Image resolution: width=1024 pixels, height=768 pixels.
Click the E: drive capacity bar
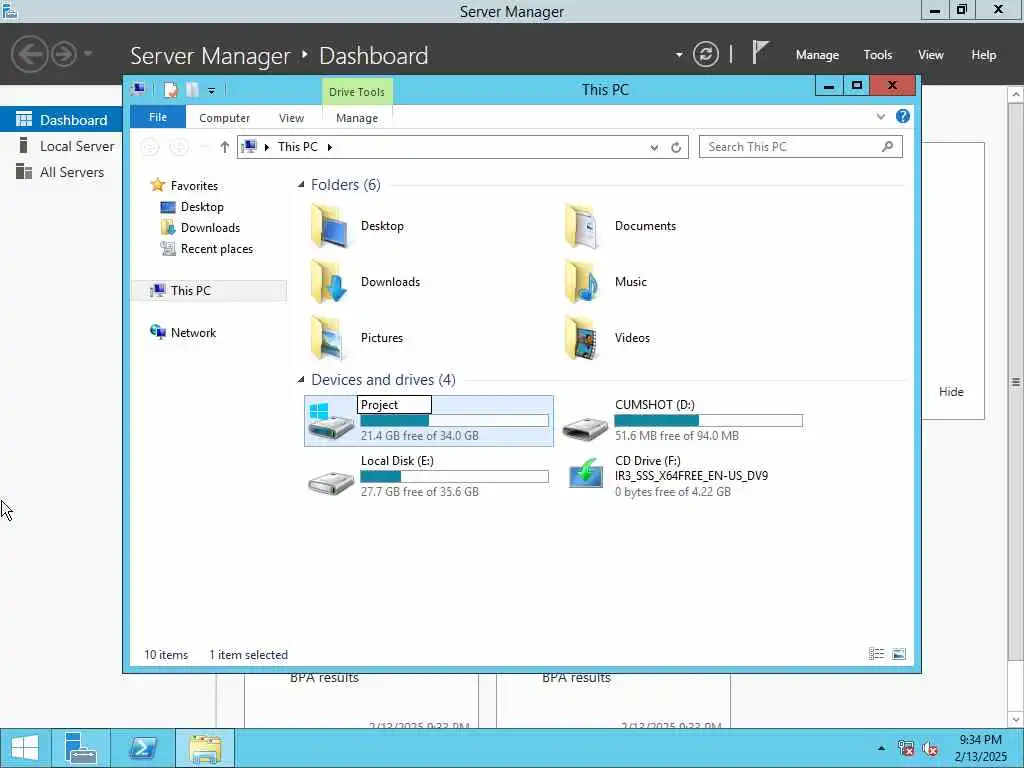pos(455,477)
